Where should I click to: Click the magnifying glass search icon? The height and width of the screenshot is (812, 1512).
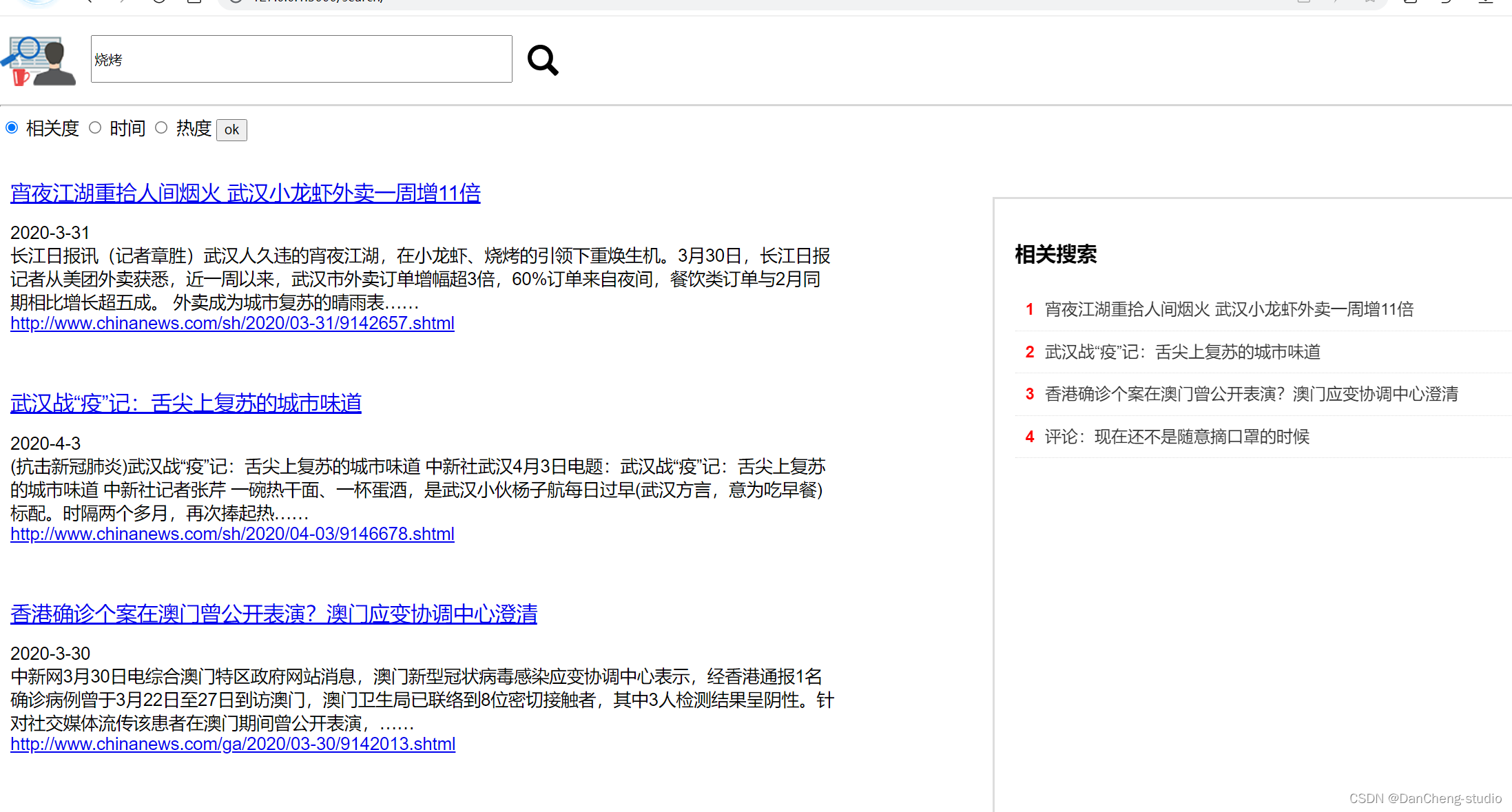coord(543,60)
